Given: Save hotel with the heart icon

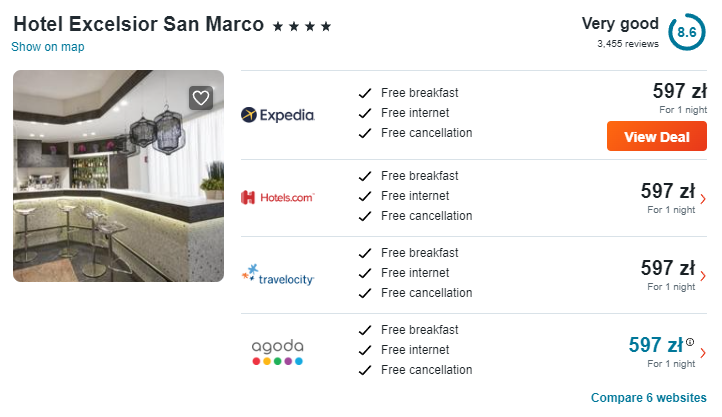Looking at the screenshot, I should [201, 98].
